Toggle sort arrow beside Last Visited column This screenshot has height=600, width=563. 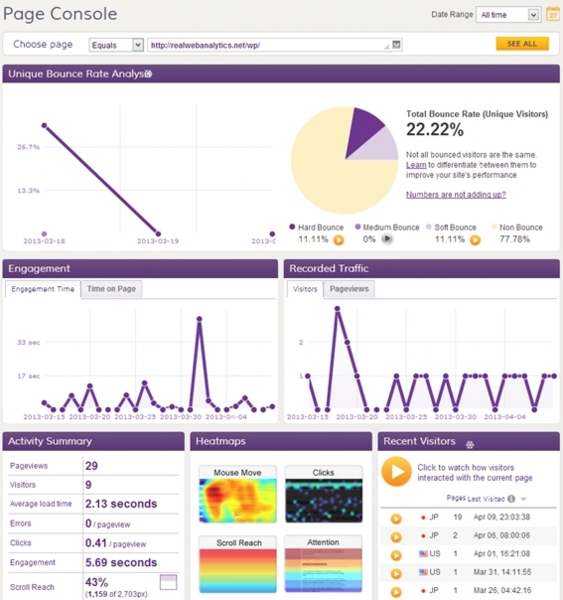[x=524, y=499]
